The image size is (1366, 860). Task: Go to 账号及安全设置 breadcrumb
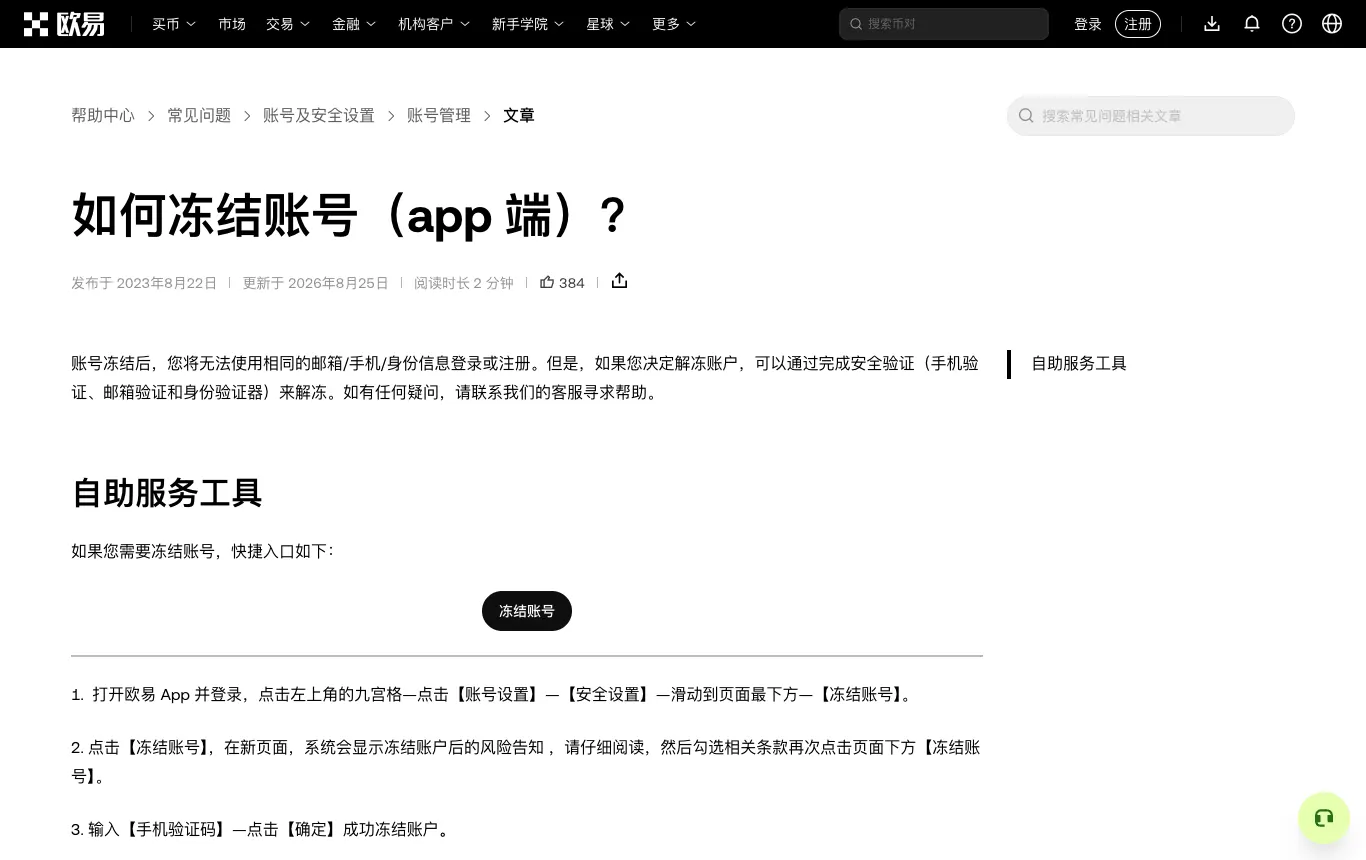point(319,116)
